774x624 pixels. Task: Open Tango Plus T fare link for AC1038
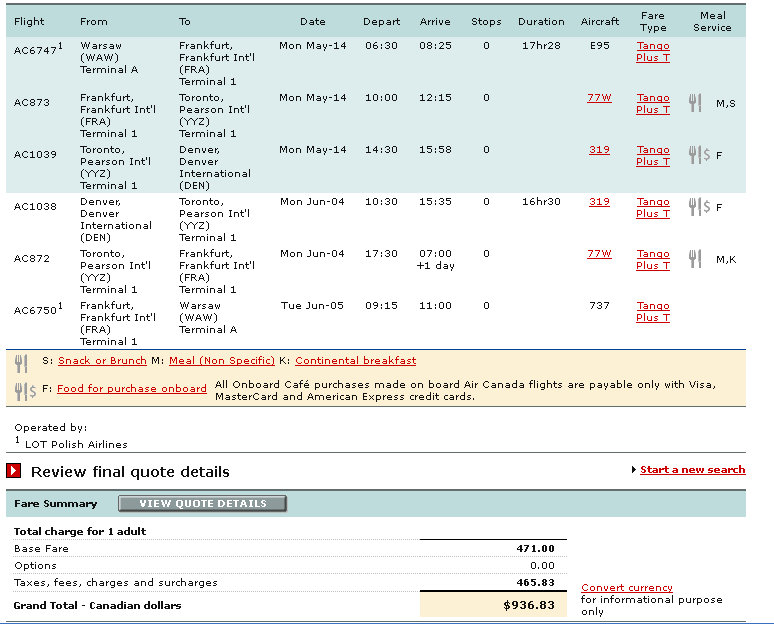(x=653, y=207)
